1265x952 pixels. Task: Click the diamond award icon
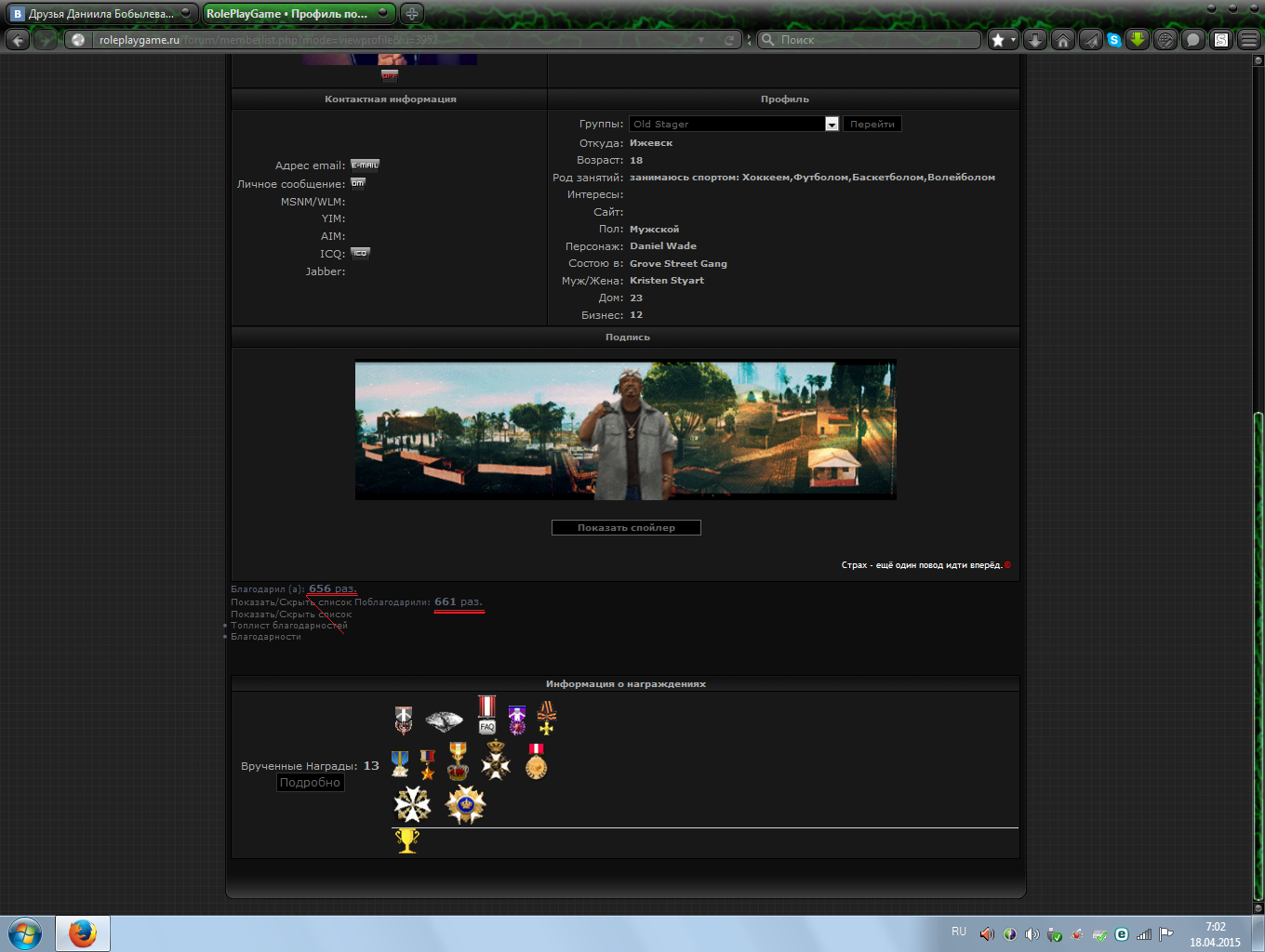[x=444, y=721]
